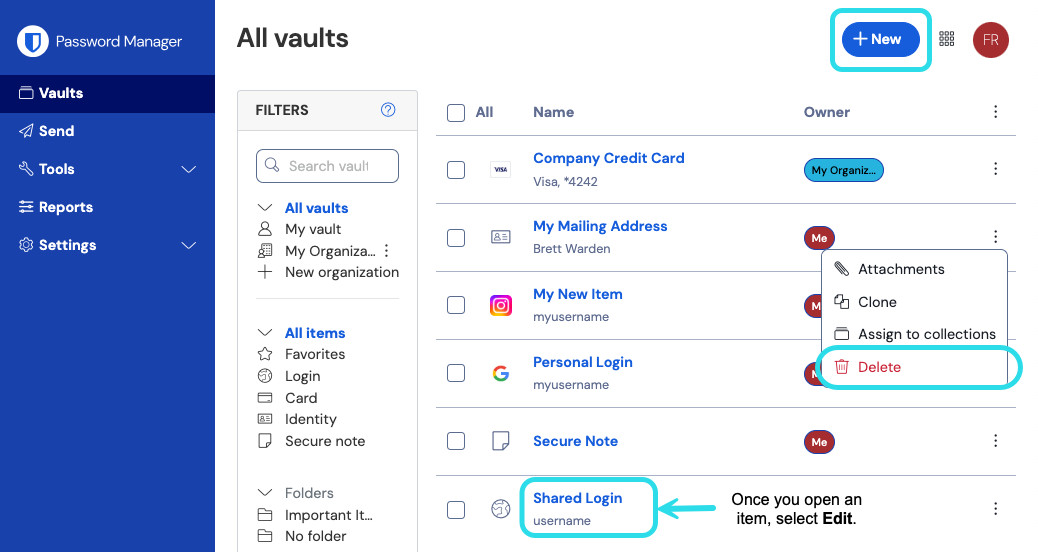Open the Shared Login item

coord(577,498)
